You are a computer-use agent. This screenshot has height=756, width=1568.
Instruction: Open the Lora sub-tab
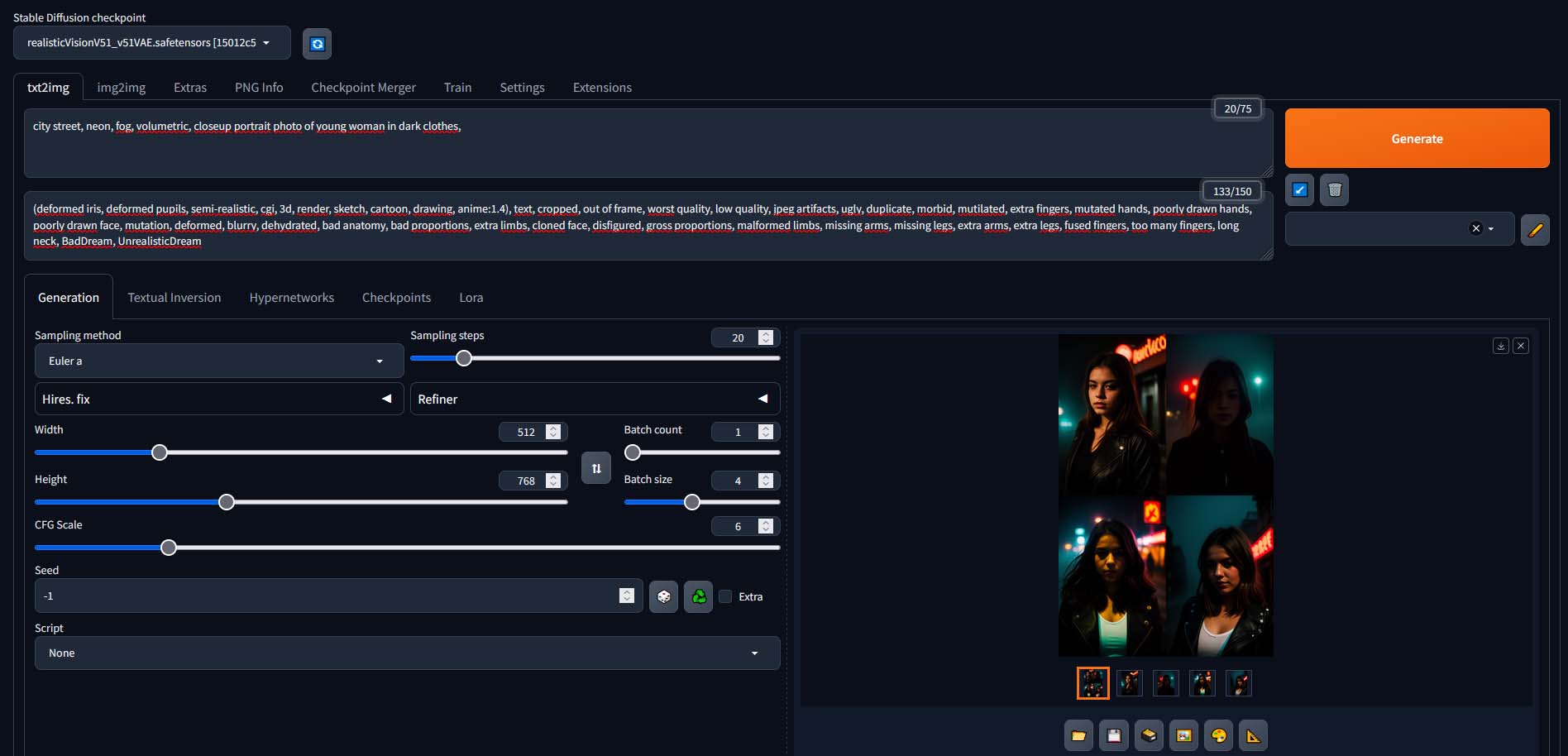click(x=471, y=298)
